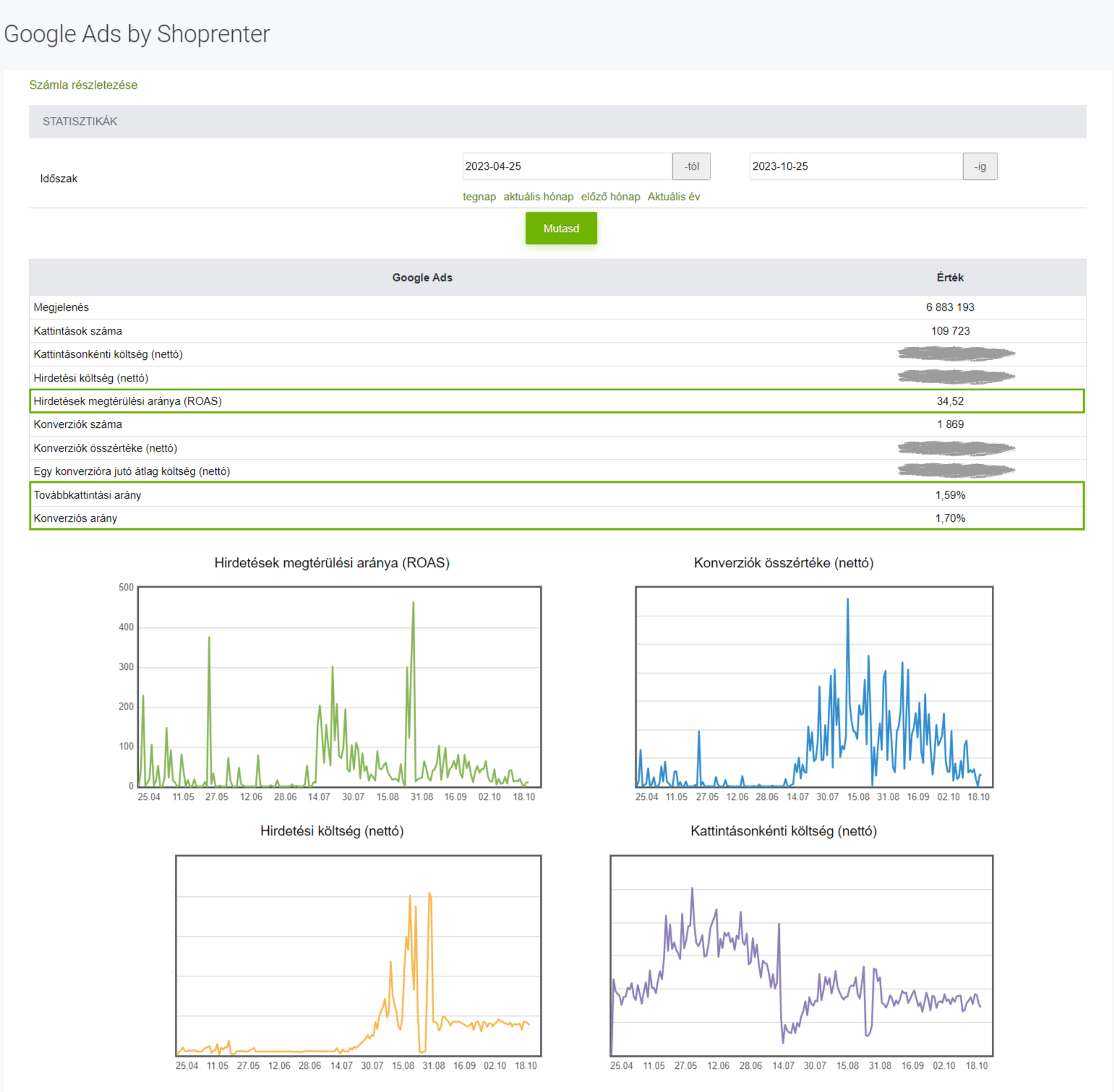Viewport: 1114px width, 1092px height.
Task: Select the Megjelenés row label
Action: pos(61,307)
